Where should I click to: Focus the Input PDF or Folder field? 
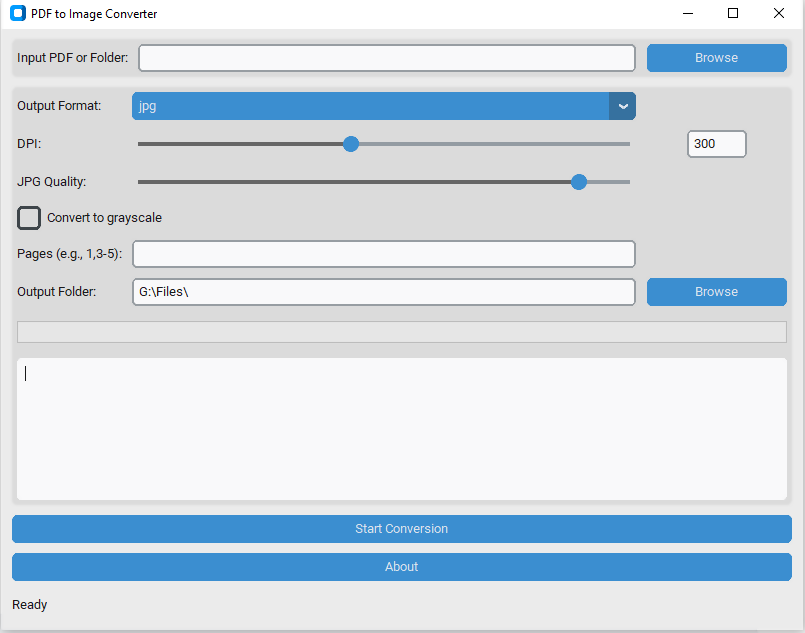tap(387, 57)
